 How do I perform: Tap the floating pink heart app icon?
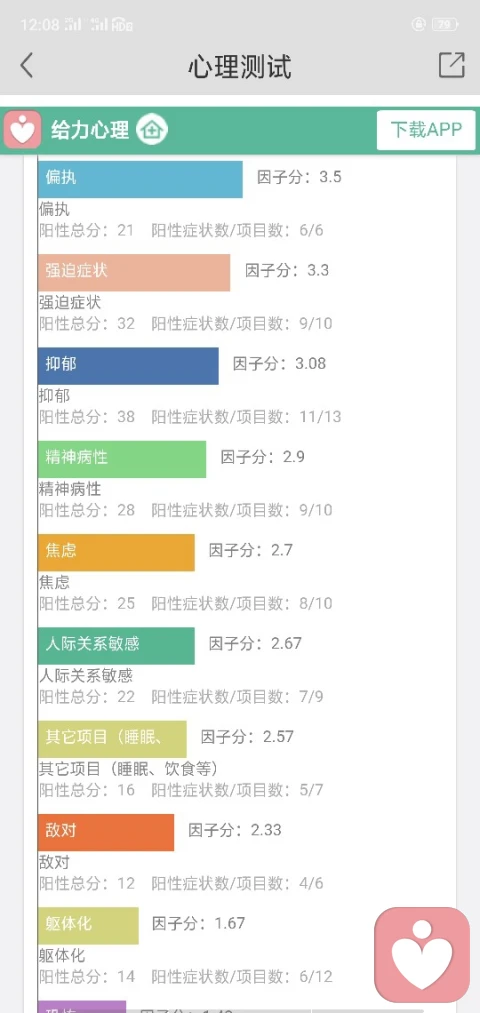[x=423, y=955]
